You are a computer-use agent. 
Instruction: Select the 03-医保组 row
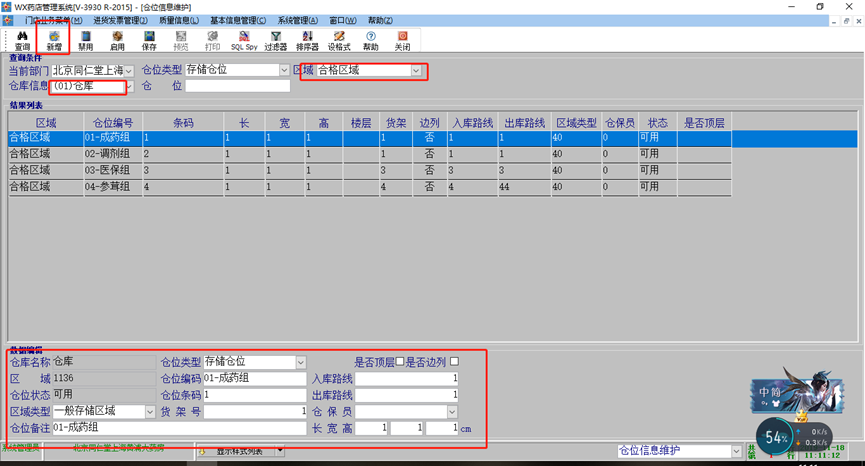click(x=370, y=170)
